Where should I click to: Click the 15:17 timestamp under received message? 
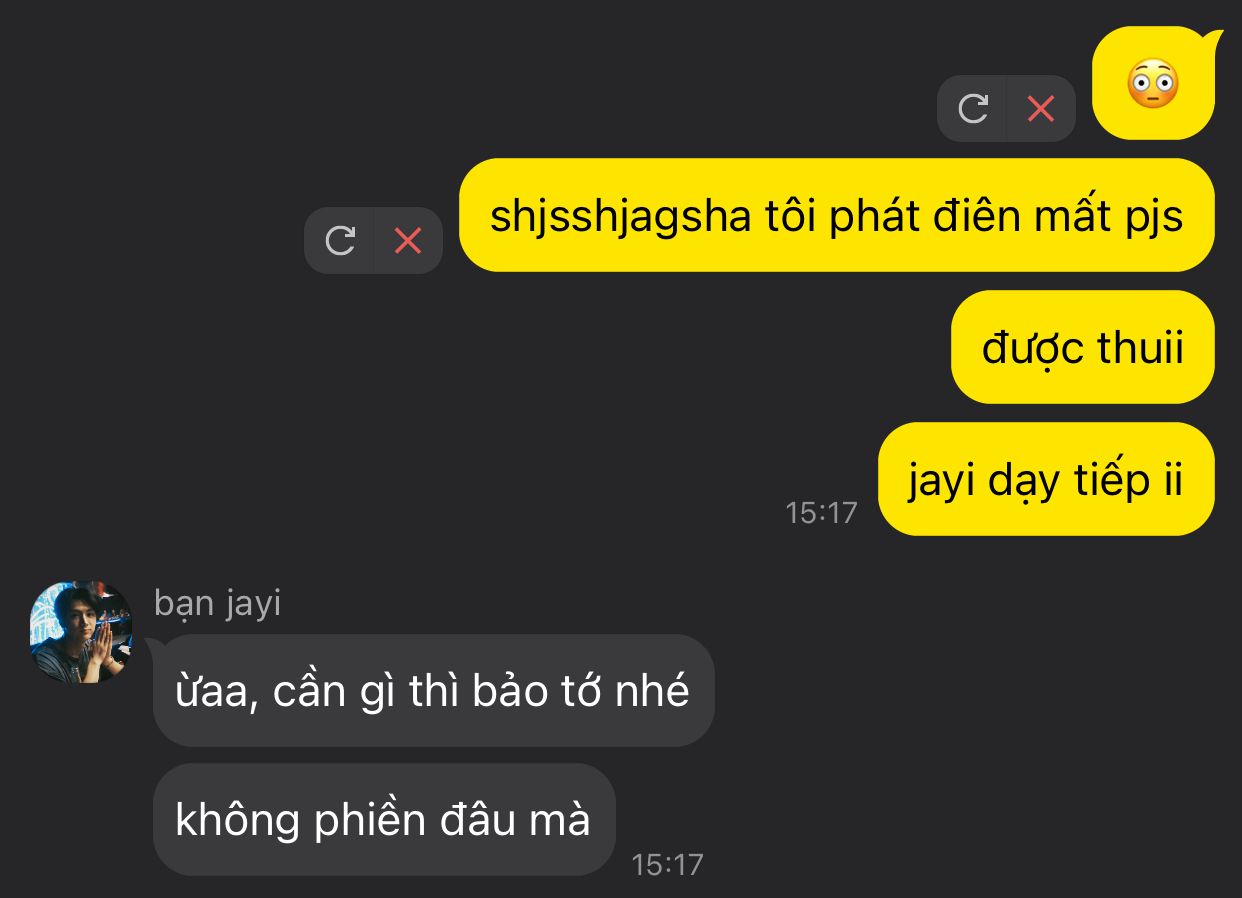pos(667,865)
